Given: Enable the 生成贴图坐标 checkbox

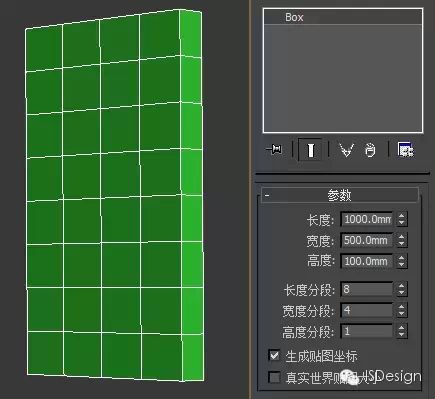Looking at the screenshot, I should (274, 355).
